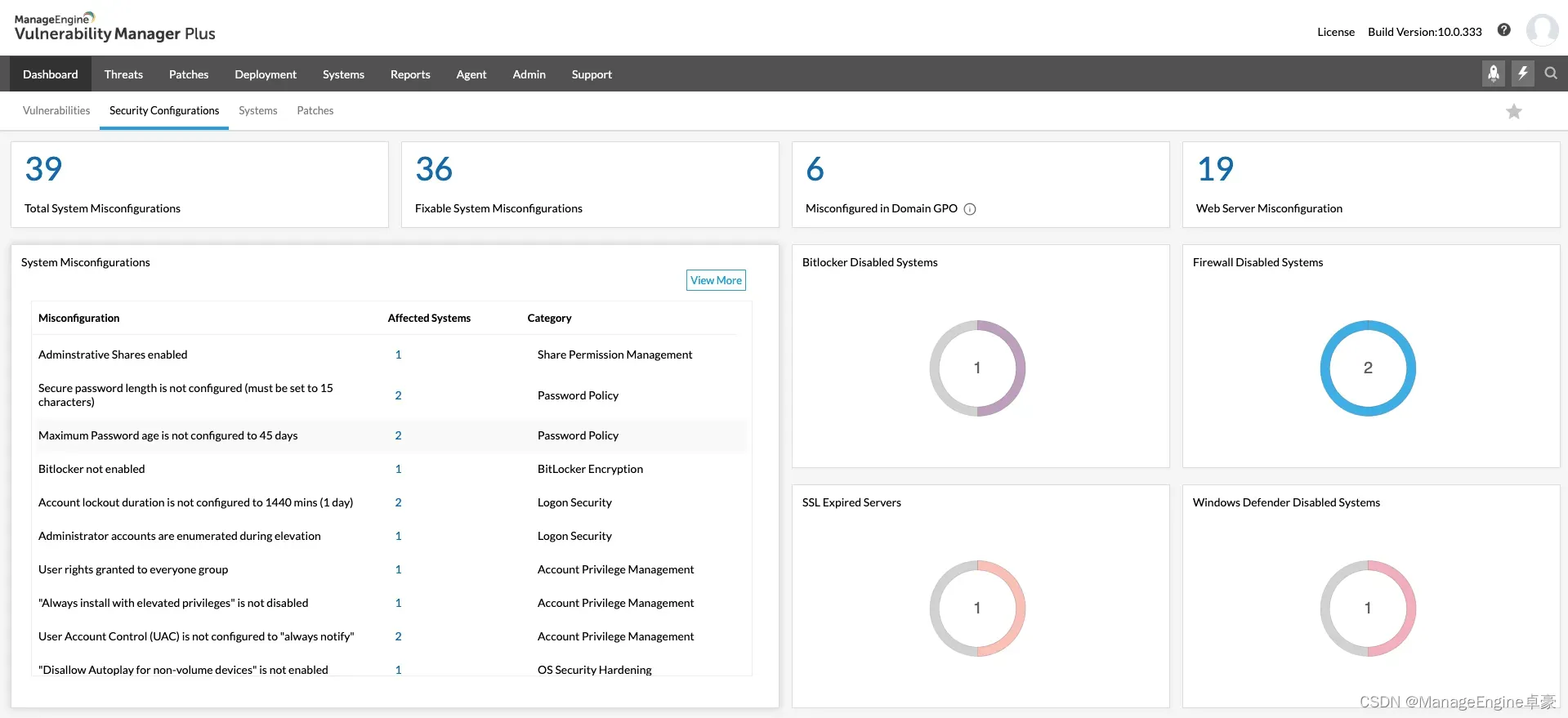Click affected count for User rights granted row

pos(398,569)
